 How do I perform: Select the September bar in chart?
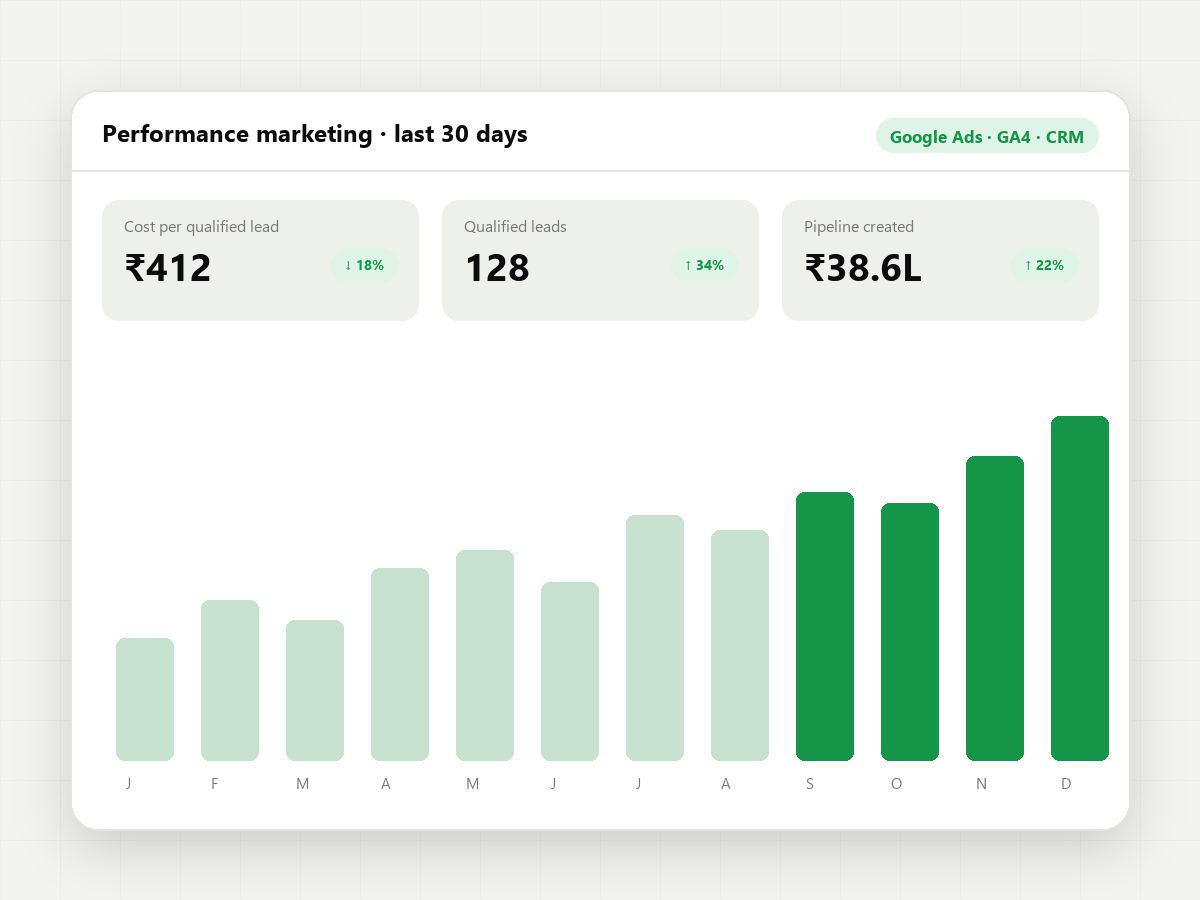pyautogui.click(x=825, y=626)
